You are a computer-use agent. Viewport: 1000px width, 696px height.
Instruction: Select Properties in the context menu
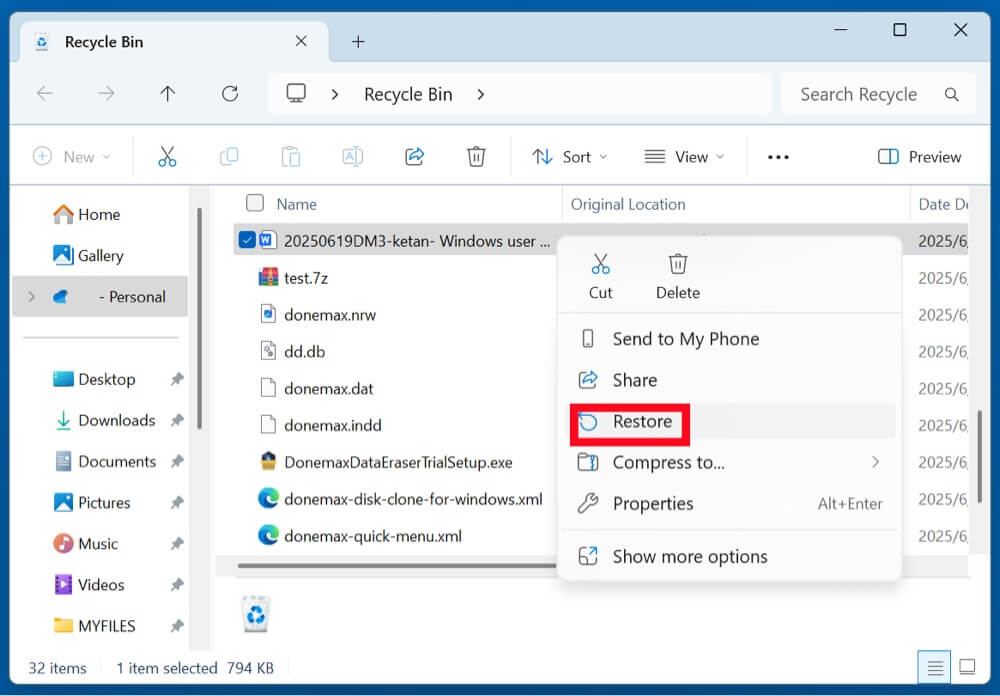[x=652, y=504]
